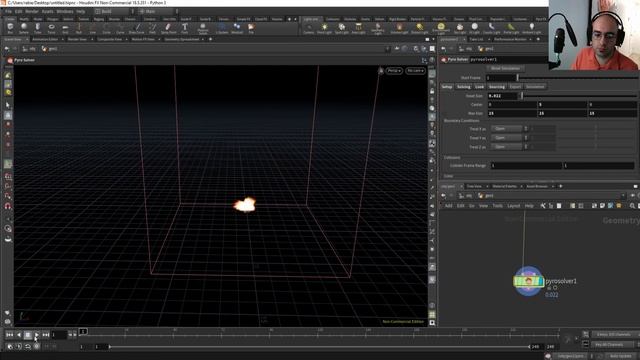This screenshot has height=360, width=640.
Task: Toggle the viewport grid display option
Action: 432,314
